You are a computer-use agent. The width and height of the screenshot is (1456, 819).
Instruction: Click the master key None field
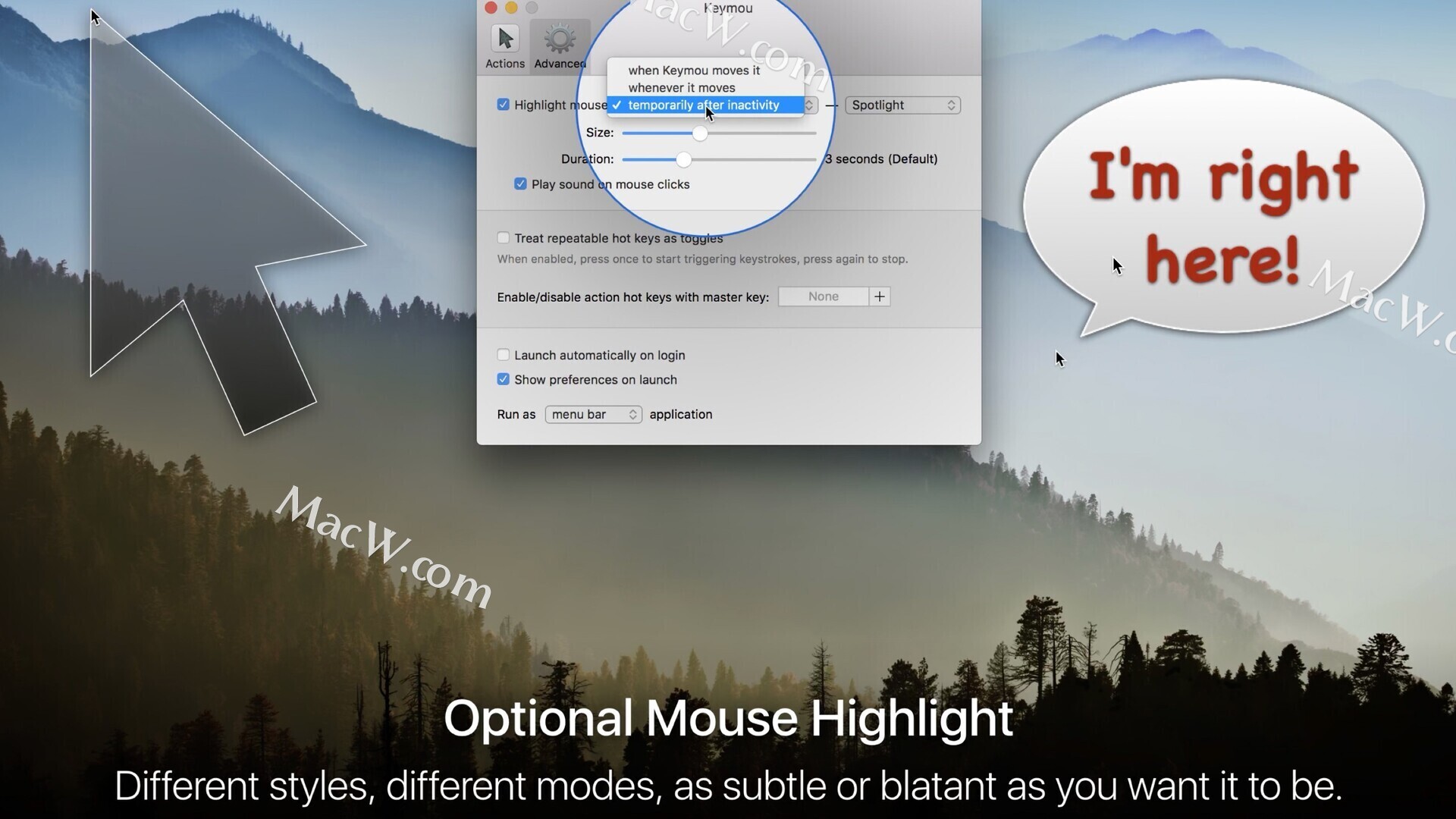[x=824, y=297]
